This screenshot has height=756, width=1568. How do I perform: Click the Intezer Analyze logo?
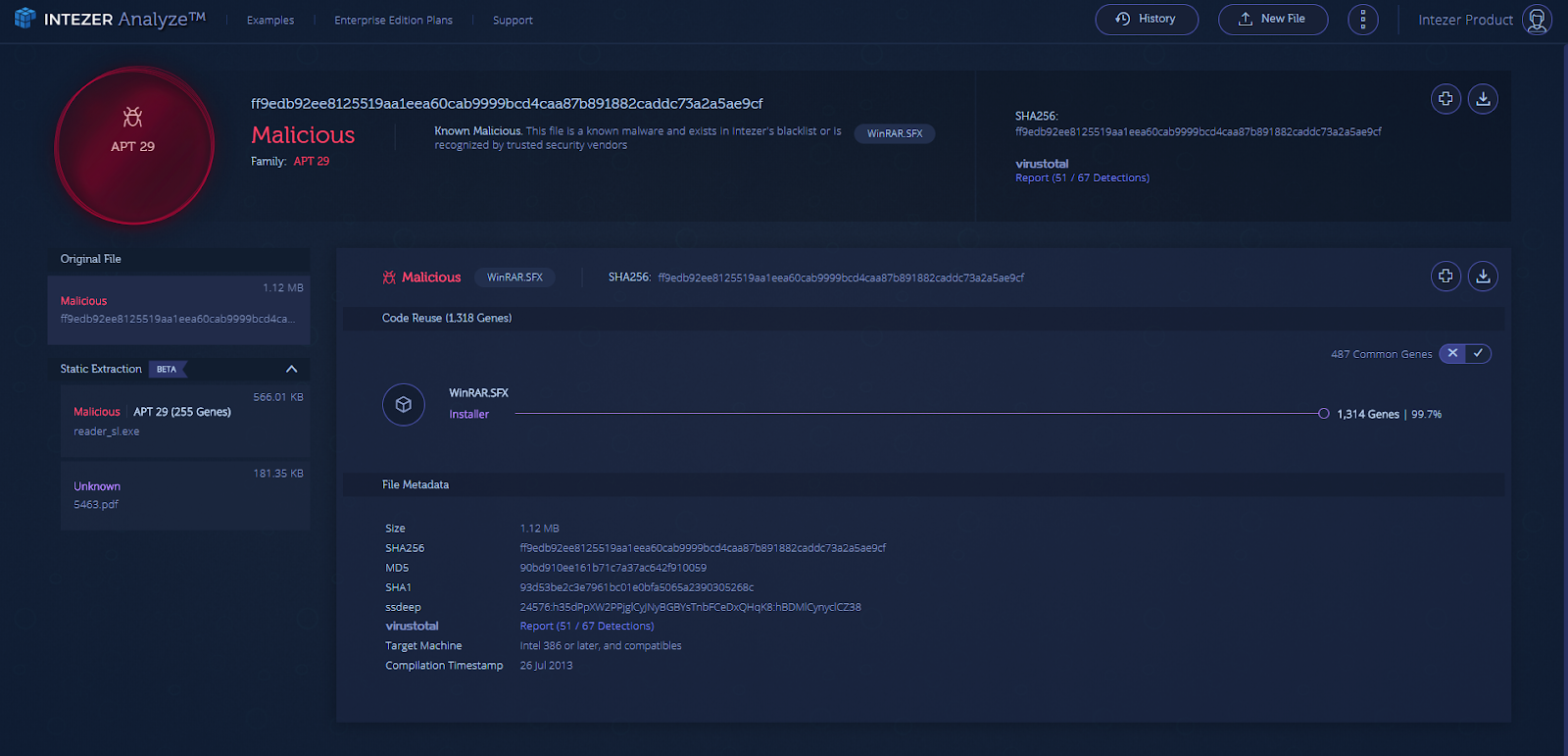(x=110, y=19)
